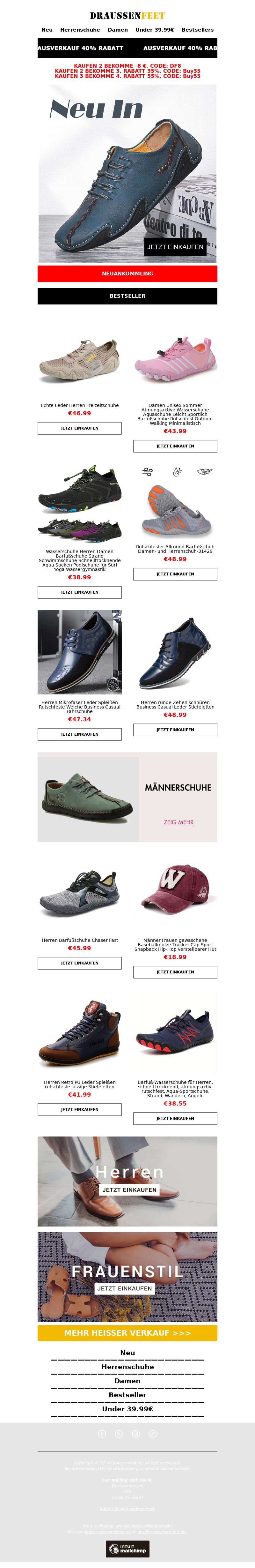255x1568 pixels.
Task: Click the red NEUANKÖMMLING button
Action: click(x=127, y=273)
